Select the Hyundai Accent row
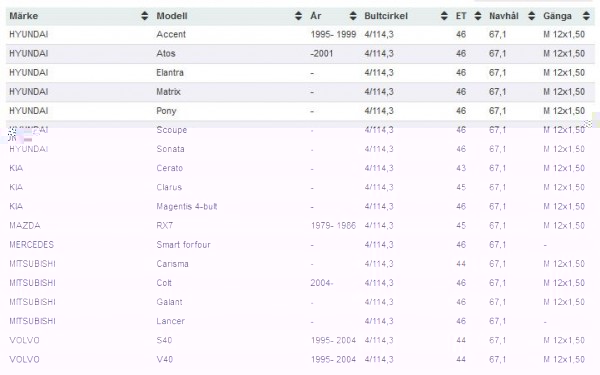 point(300,34)
